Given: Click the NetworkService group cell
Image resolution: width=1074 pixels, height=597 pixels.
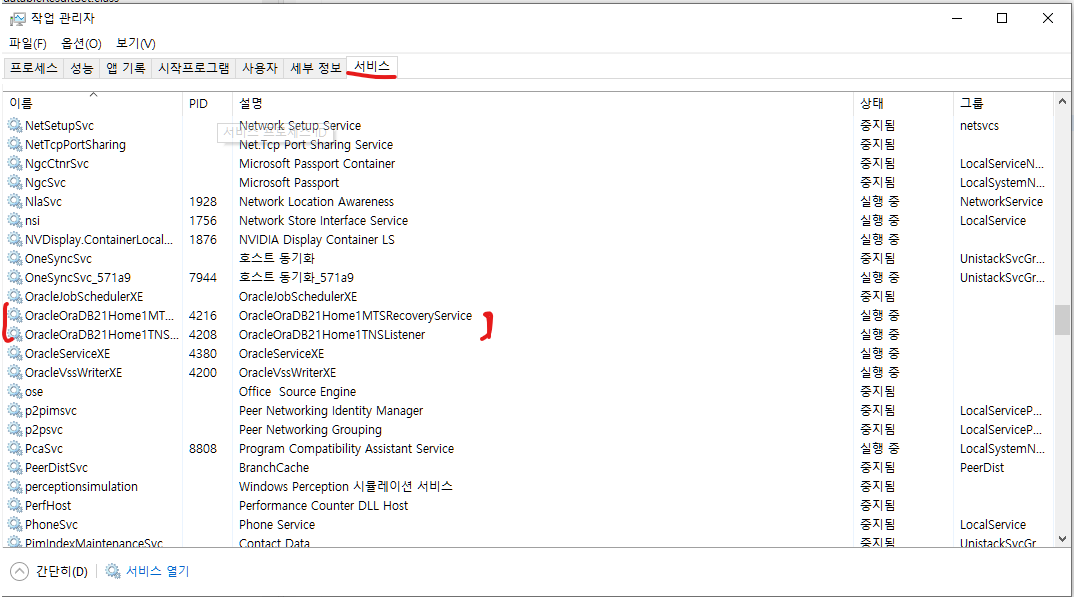Looking at the screenshot, I should [x=1001, y=201].
